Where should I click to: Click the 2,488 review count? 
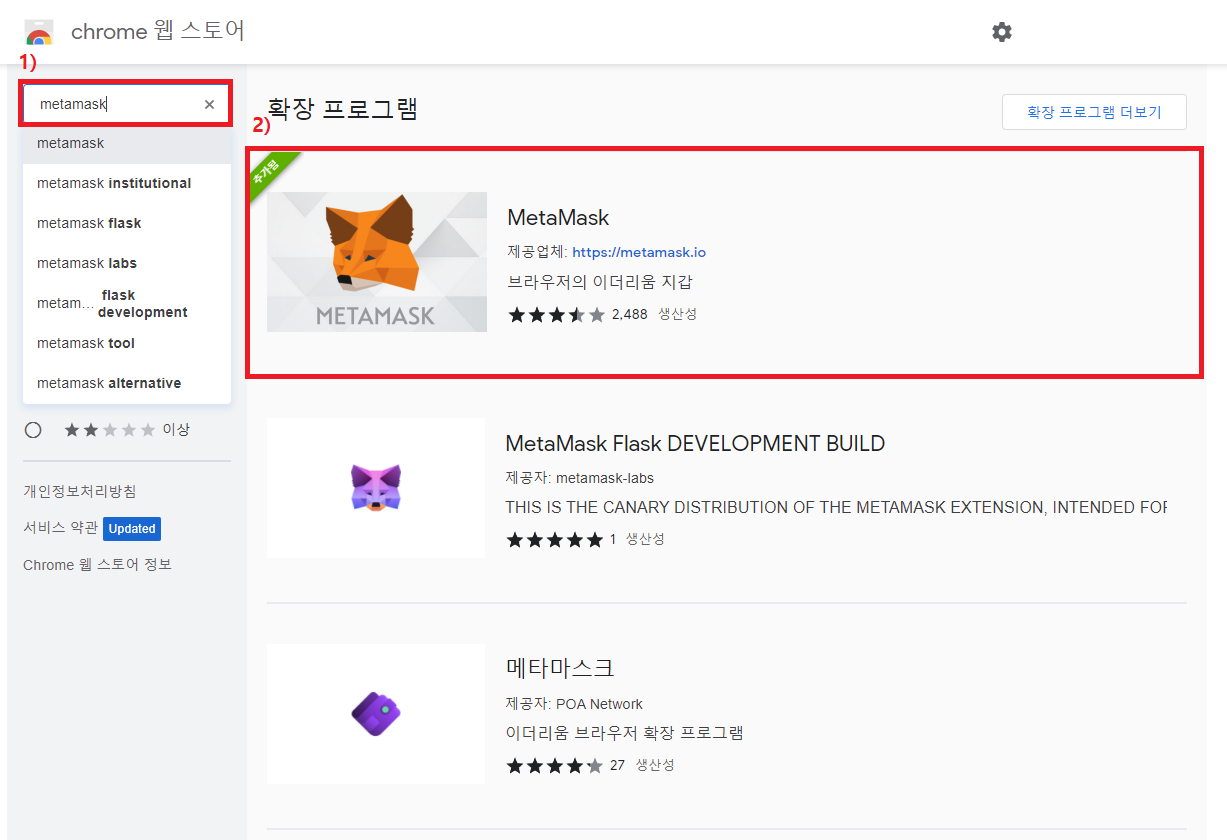click(x=630, y=314)
